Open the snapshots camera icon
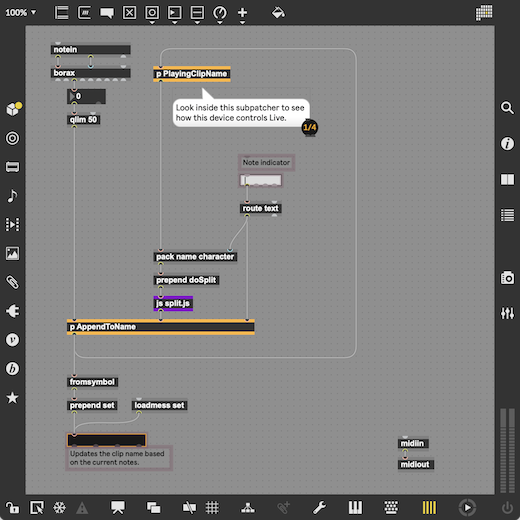Viewport: 520px width, 520px height. coord(507,277)
